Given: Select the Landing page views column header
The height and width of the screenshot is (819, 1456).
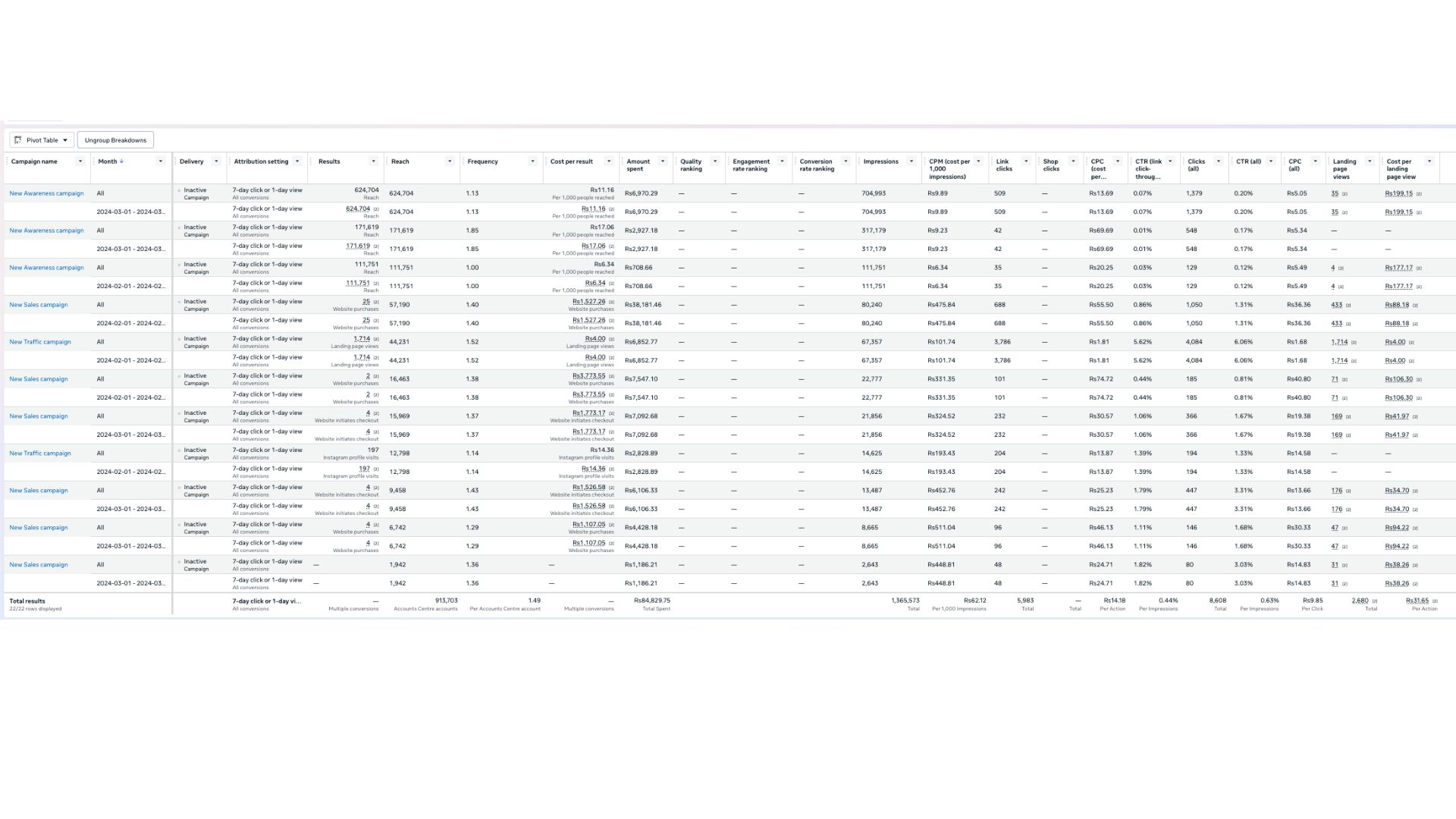Looking at the screenshot, I should (1345, 169).
